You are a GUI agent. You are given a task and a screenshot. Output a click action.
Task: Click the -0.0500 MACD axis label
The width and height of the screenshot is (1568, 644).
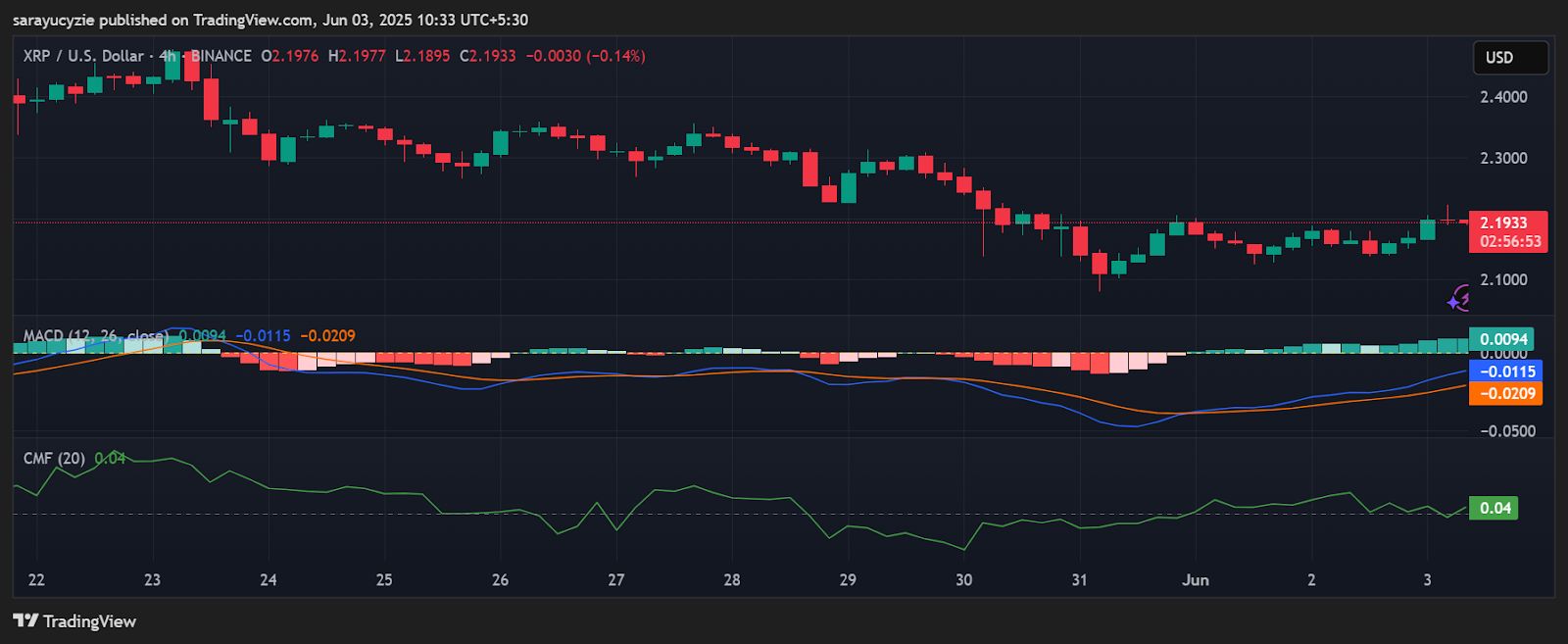click(1507, 431)
